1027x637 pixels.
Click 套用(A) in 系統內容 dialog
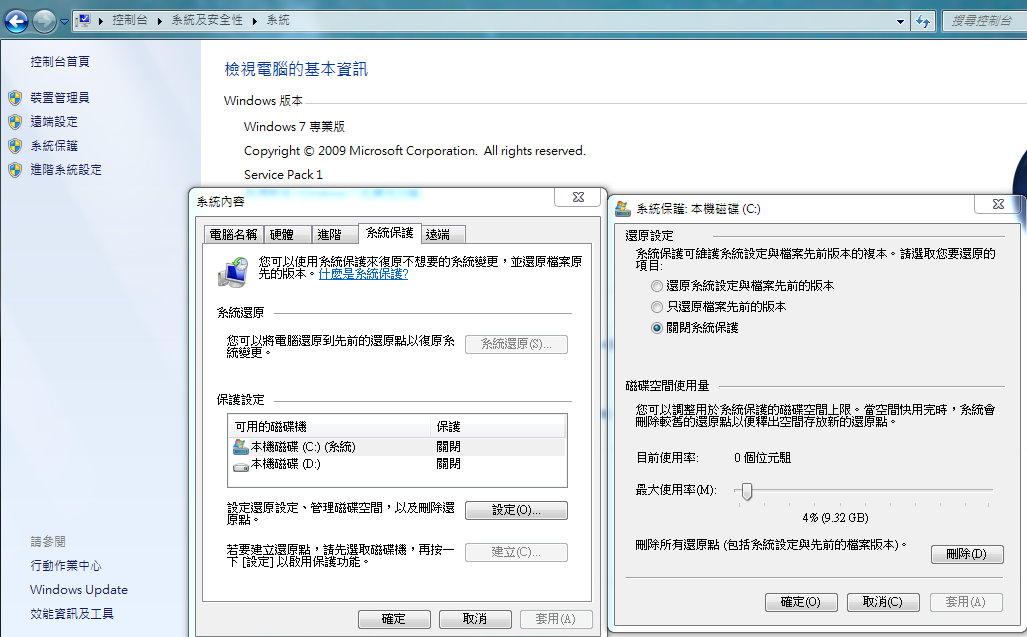coord(555,619)
